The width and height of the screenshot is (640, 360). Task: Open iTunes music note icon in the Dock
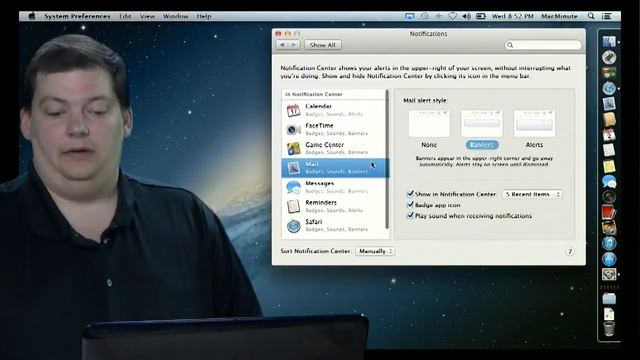coord(609,243)
